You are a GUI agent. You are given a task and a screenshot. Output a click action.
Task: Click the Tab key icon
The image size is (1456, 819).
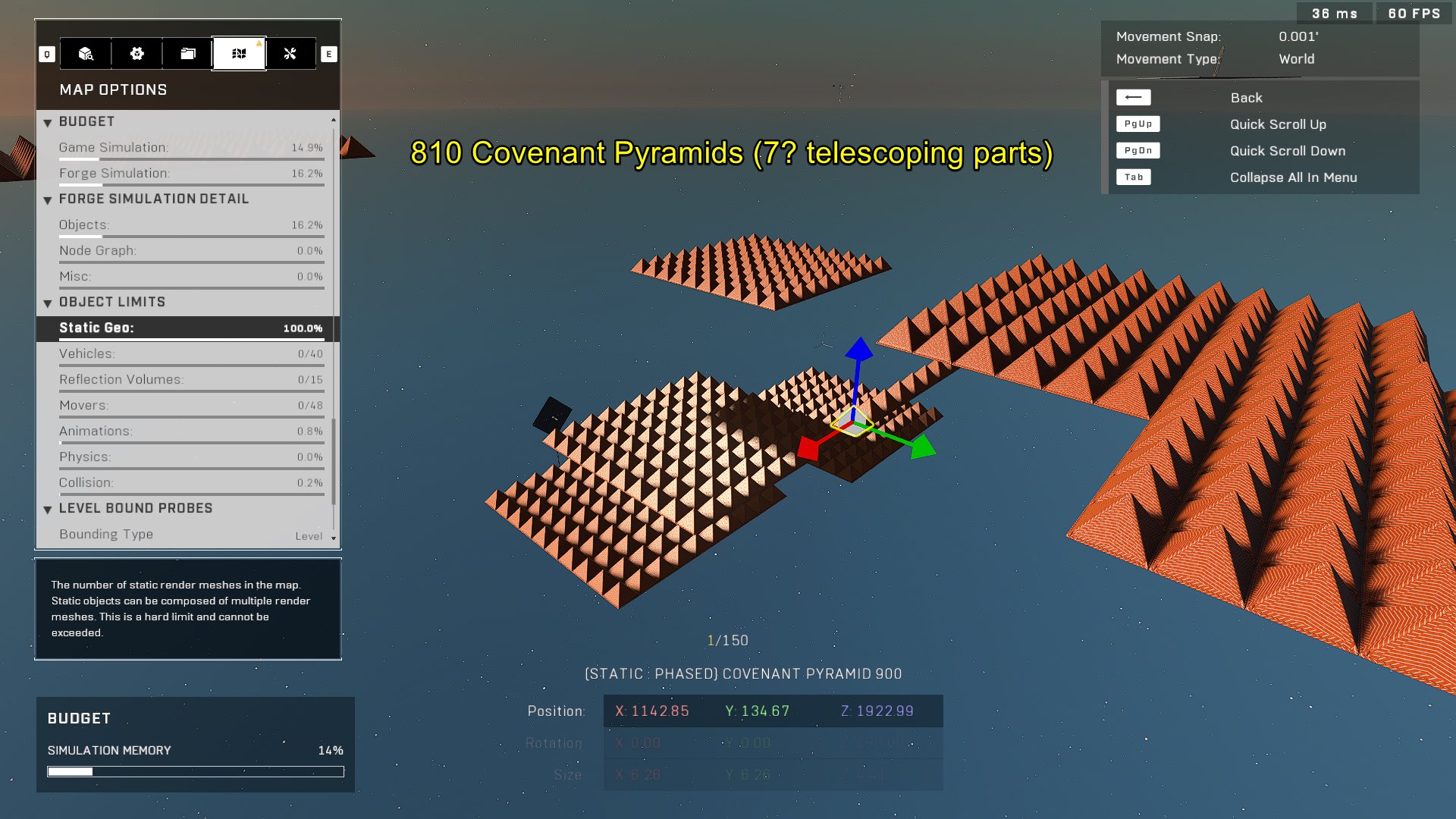1134,177
